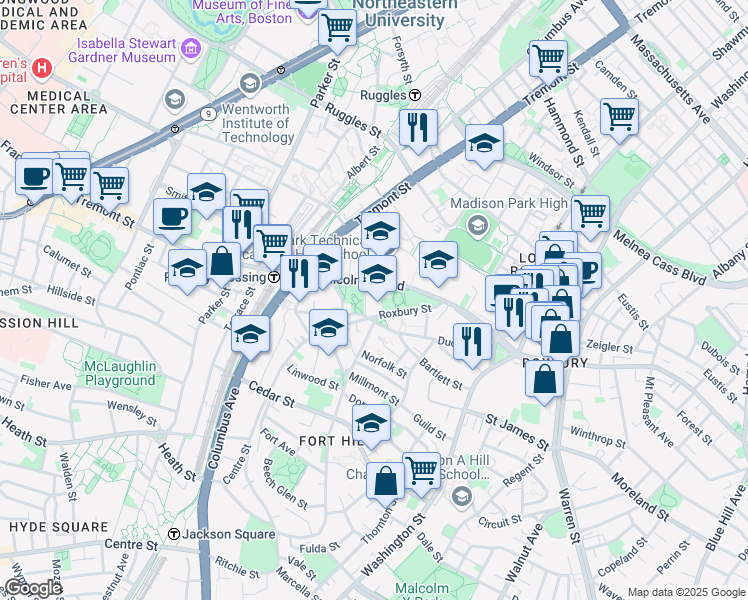Image resolution: width=748 pixels, height=600 pixels.
Task: Click the grocery cart marker near Washington St in Fort Hill
Action: coord(422,471)
